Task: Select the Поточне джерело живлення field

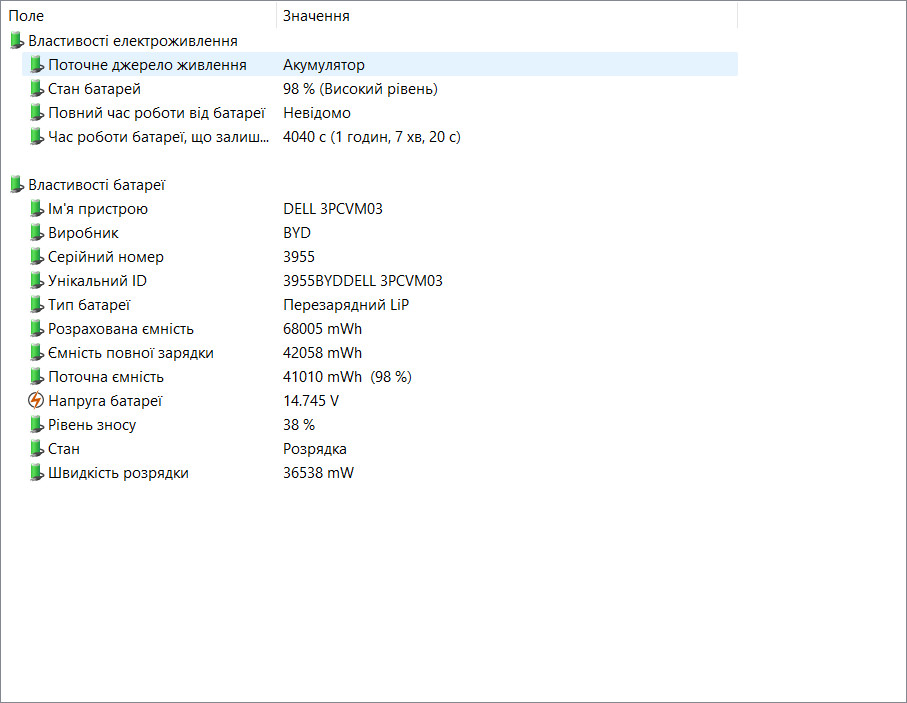Action: coord(147,64)
